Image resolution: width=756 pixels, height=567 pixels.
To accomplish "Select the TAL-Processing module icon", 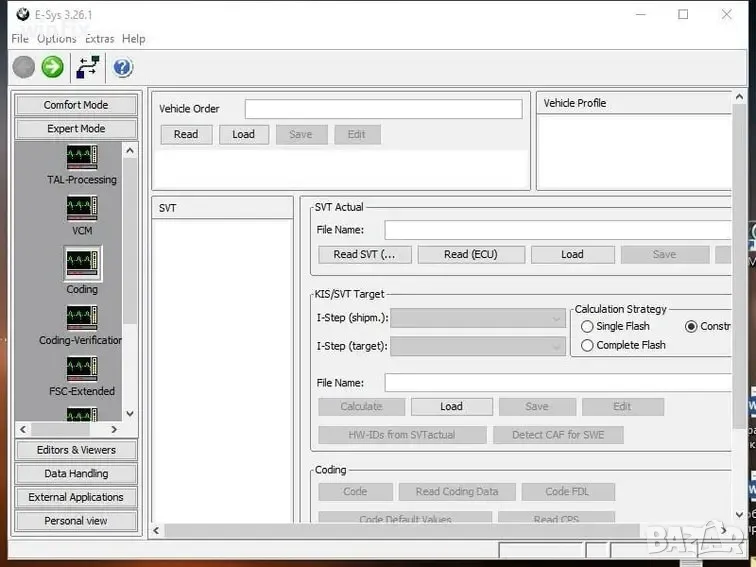I will click(82, 157).
